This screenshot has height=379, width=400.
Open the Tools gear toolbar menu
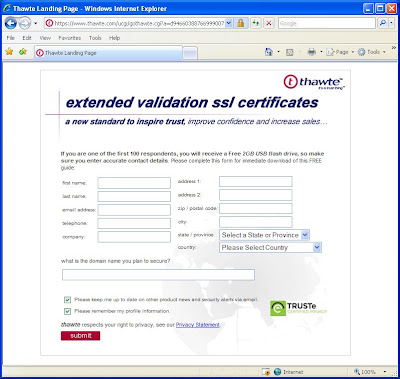point(372,52)
